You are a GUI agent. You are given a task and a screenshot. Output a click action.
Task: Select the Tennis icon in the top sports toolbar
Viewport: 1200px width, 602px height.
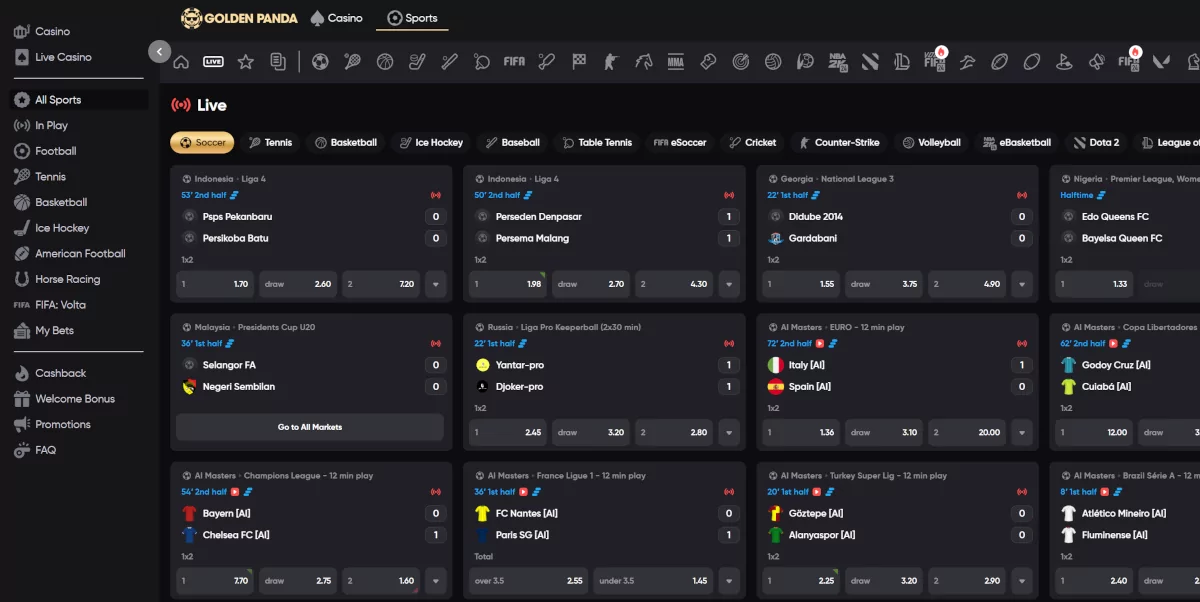tap(352, 61)
